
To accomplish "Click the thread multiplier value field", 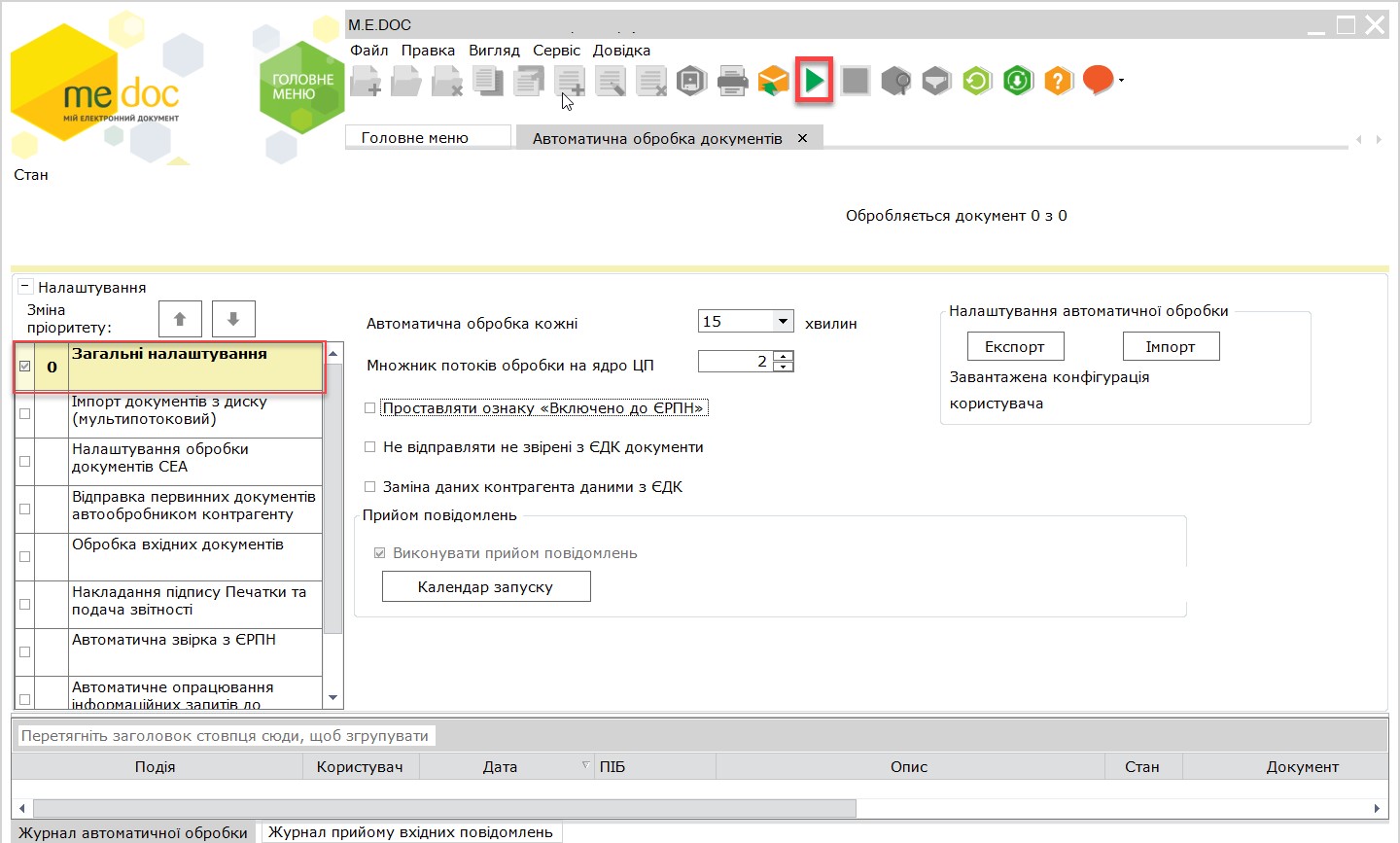I will point(736,361).
